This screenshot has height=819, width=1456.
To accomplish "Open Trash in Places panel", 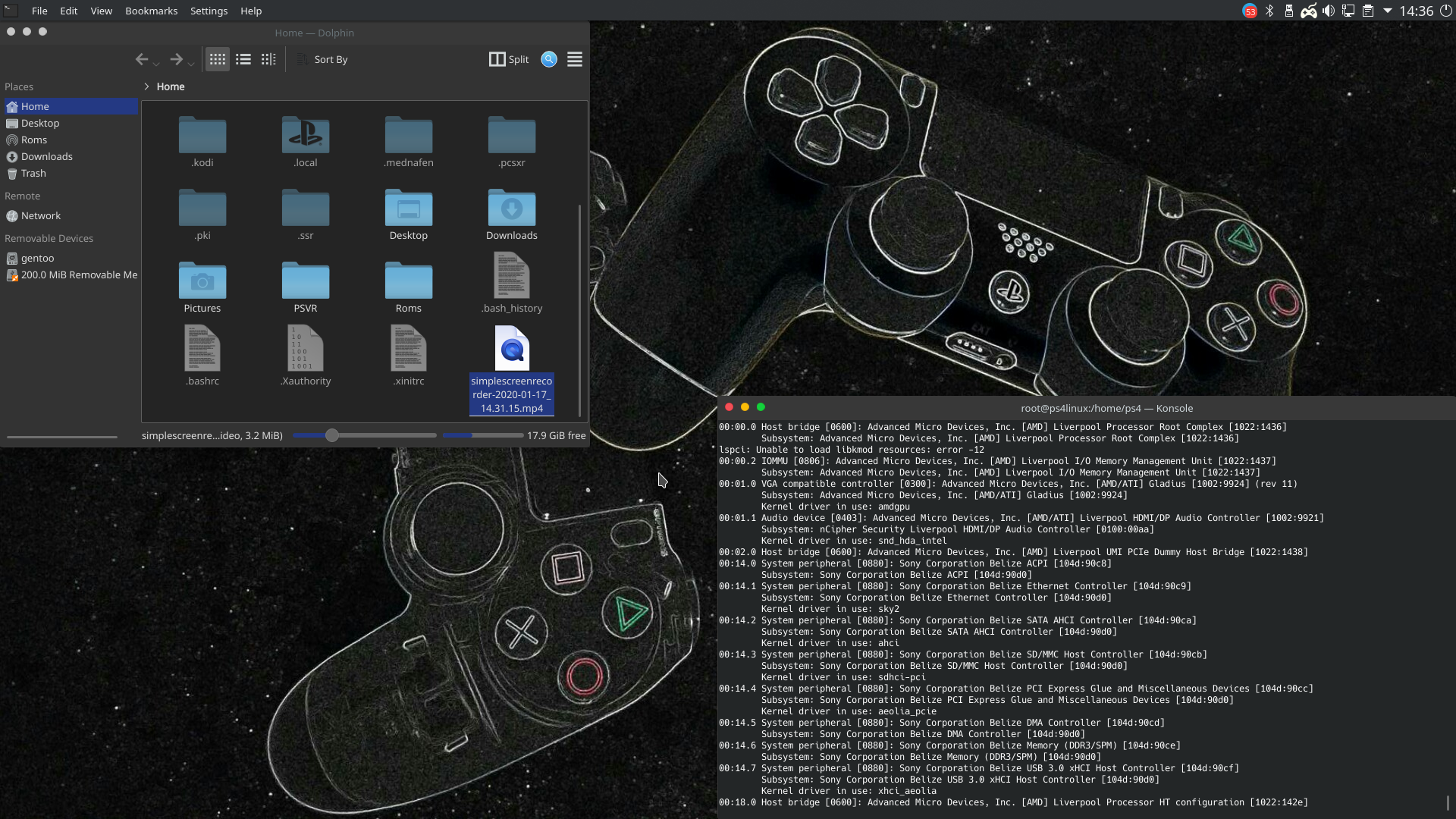I will coord(71,173).
